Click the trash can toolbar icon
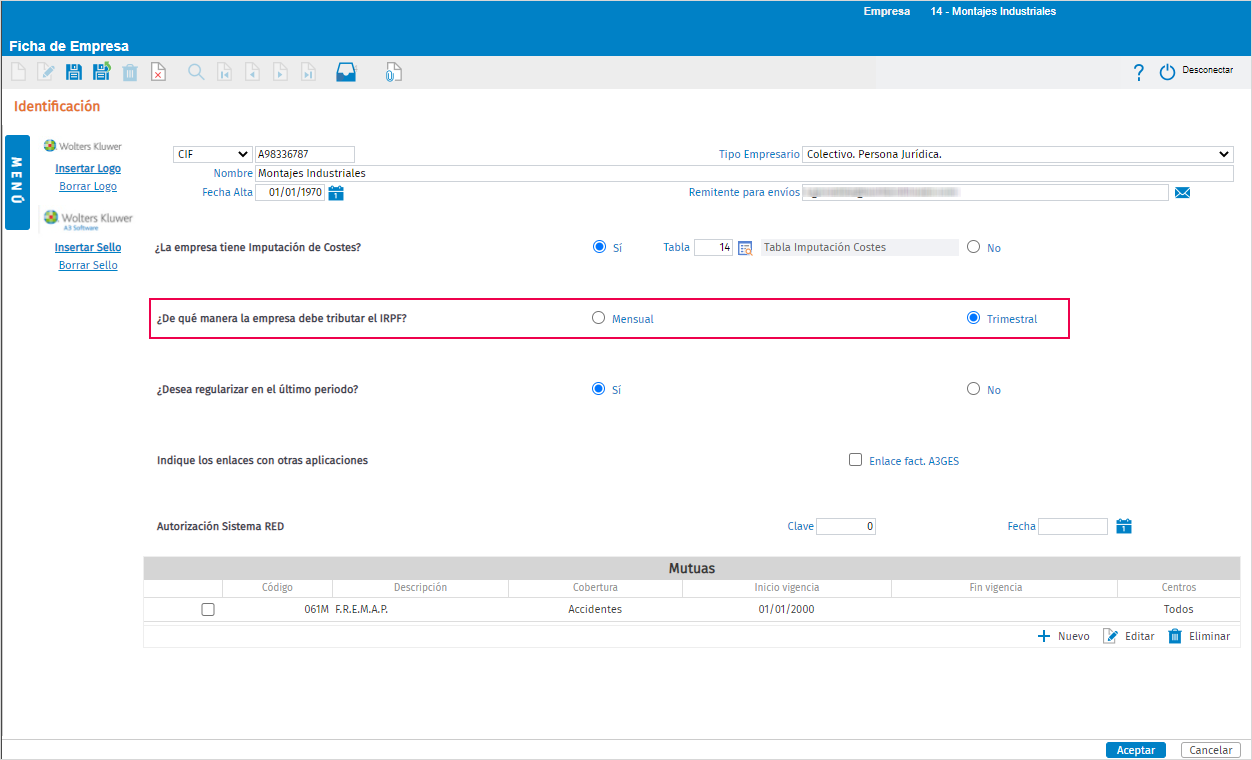The width and height of the screenshot is (1252, 760). tap(130, 72)
